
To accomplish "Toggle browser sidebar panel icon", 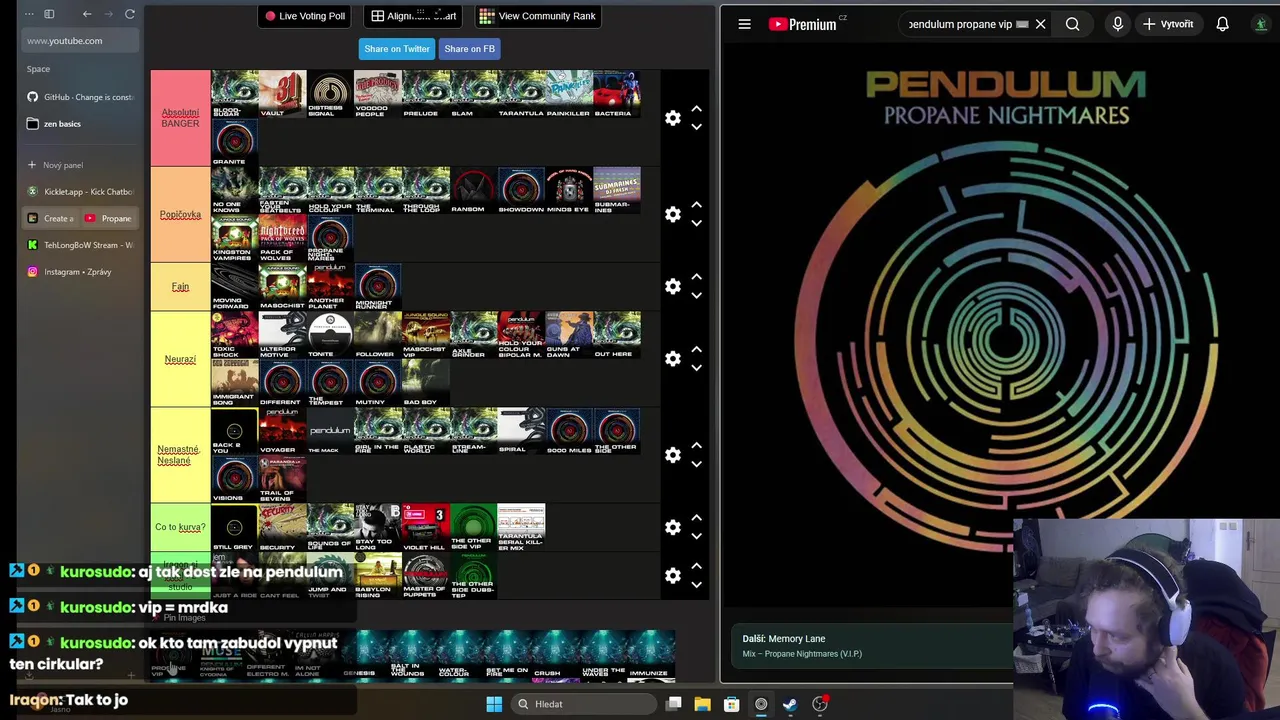I will coord(49,14).
